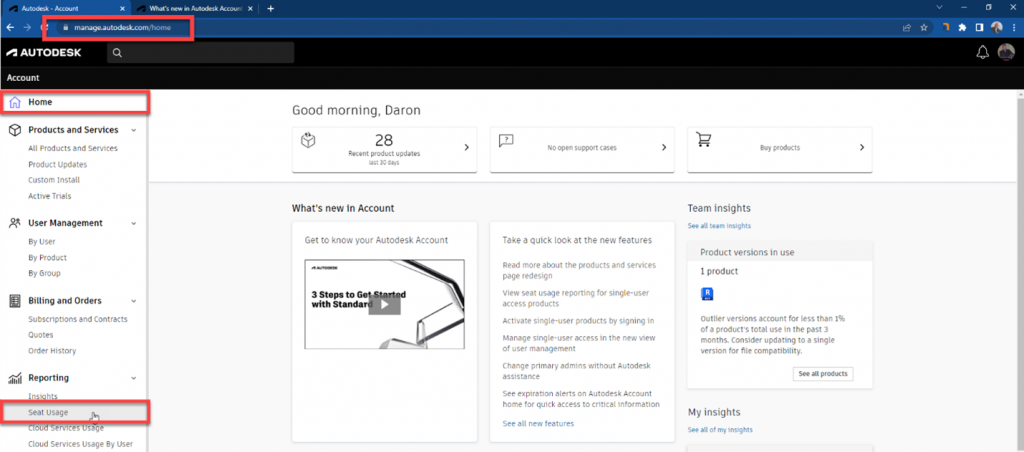Click the Reporting chart icon
1024x452 pixels.
point(14,378)
